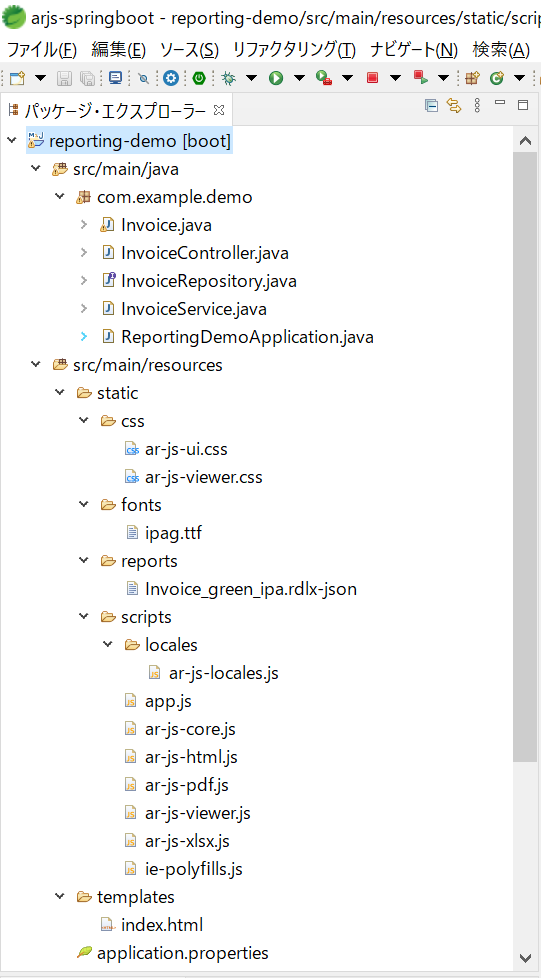
Task: Select the app.js file
Action: [168, 701]
